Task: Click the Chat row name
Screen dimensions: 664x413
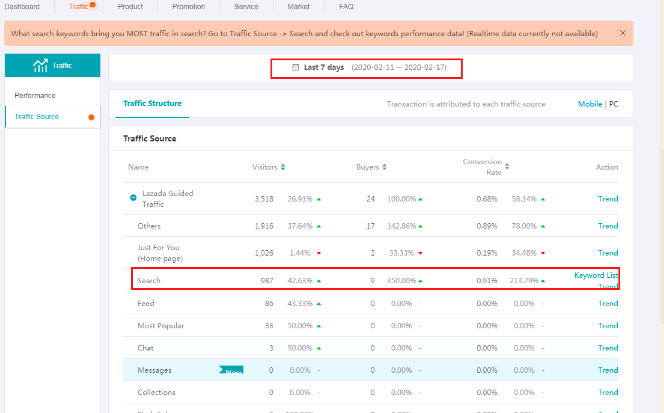Action: point(145,348)
